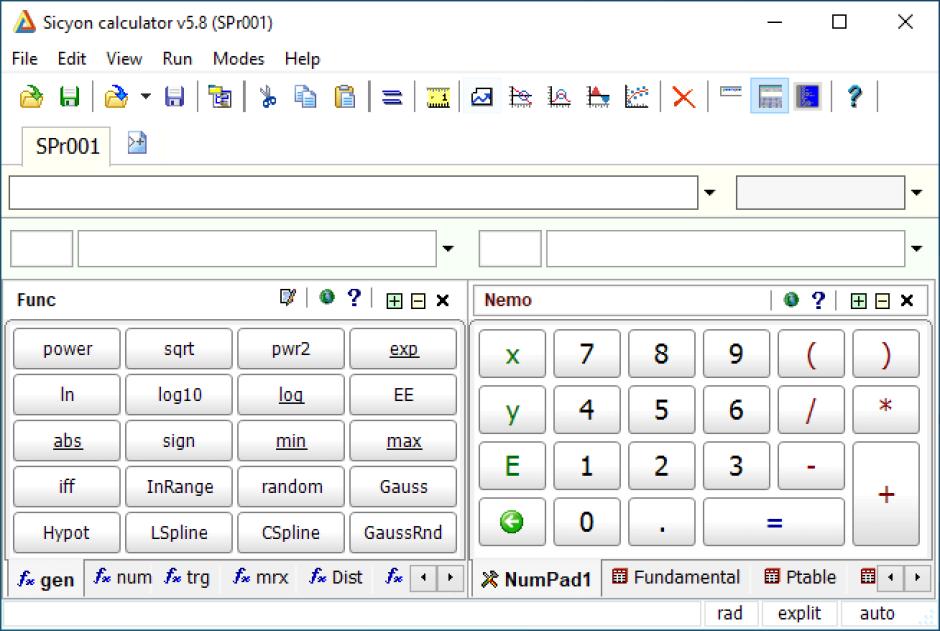Open the top-right result field dropdown
Viewport: 940px width, 631px height.
917,192
